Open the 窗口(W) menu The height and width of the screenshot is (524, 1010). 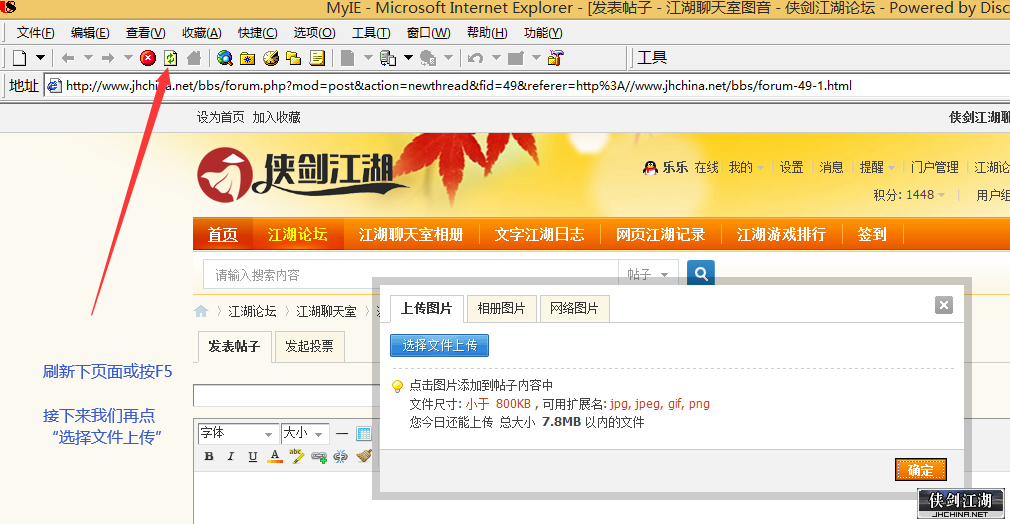point(428,33)
